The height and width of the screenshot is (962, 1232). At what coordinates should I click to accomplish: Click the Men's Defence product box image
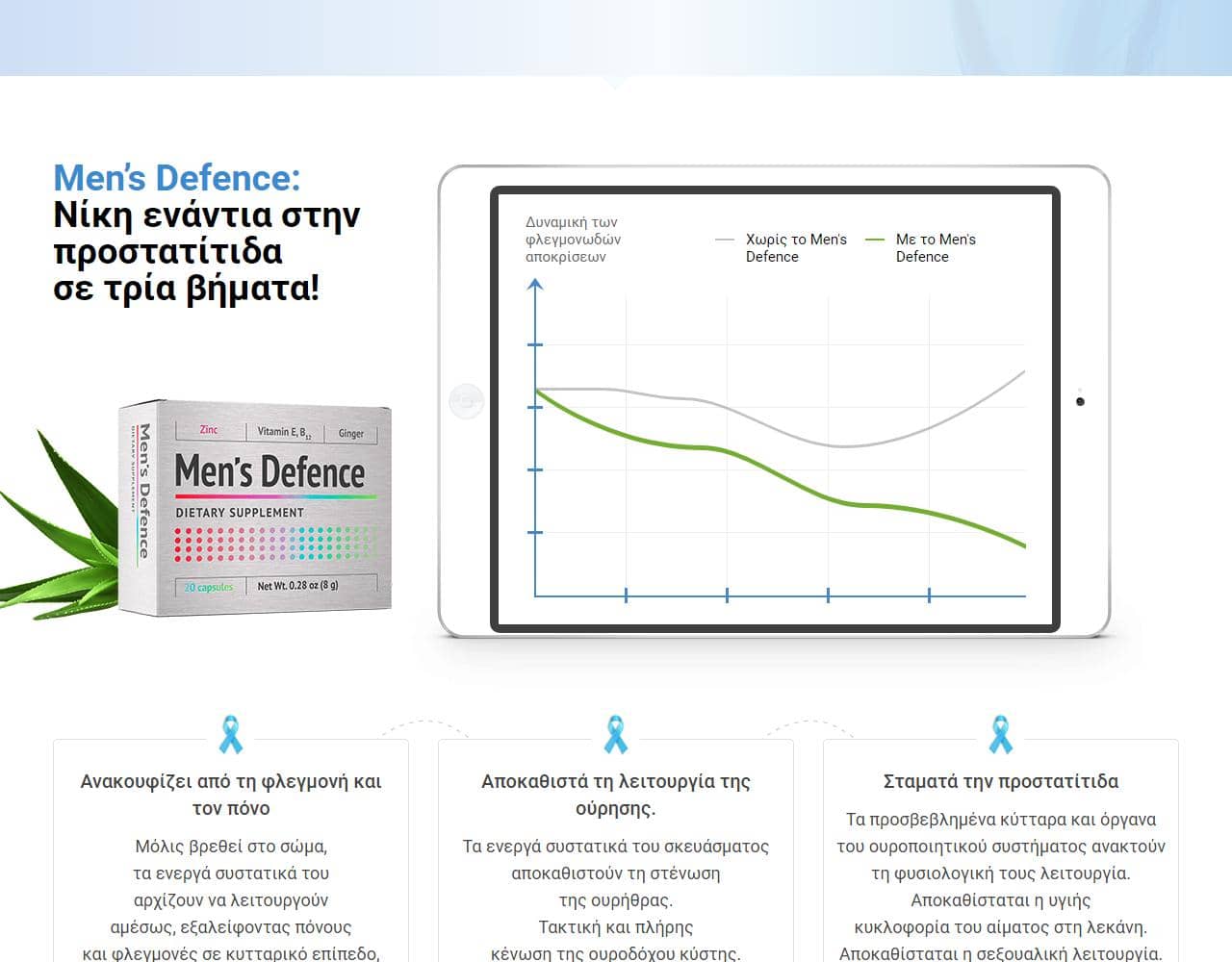click(255, 505)
